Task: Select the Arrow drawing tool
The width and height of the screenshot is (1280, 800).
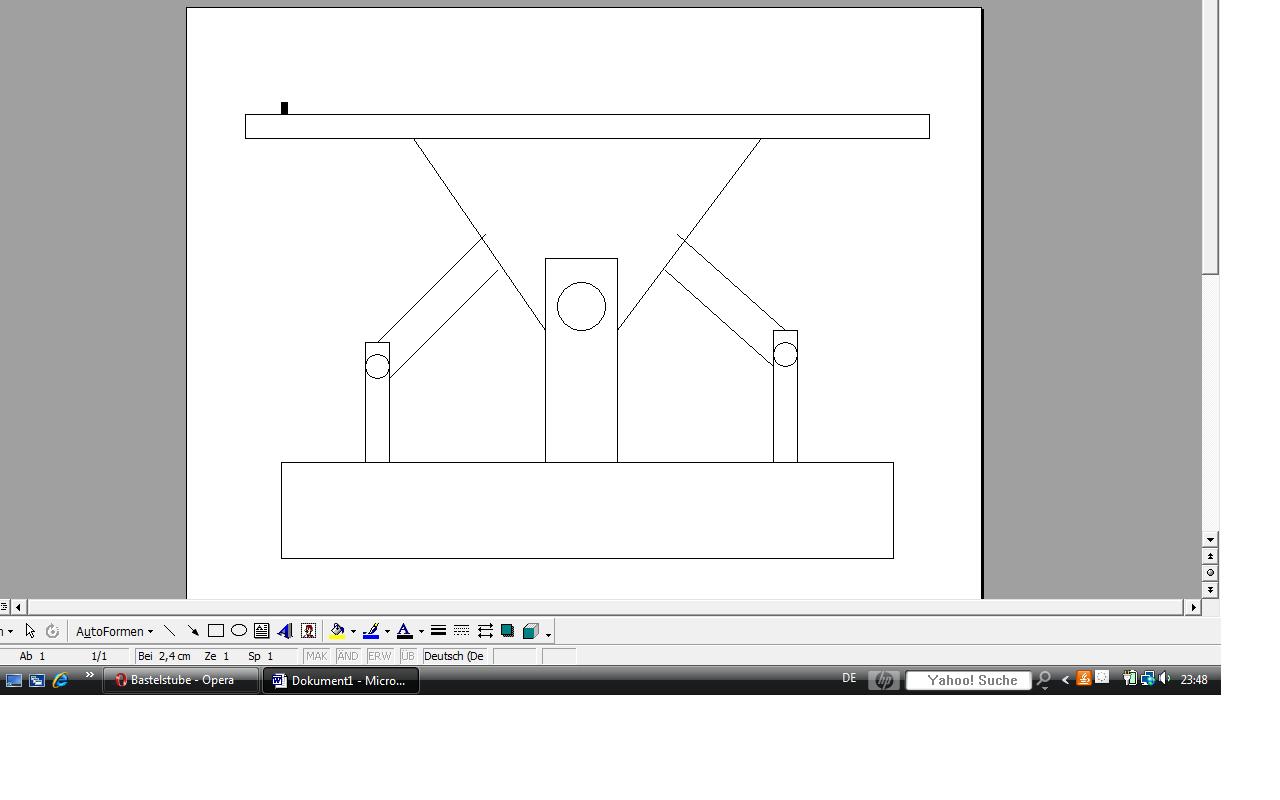Action: click(x=192, y=631)
